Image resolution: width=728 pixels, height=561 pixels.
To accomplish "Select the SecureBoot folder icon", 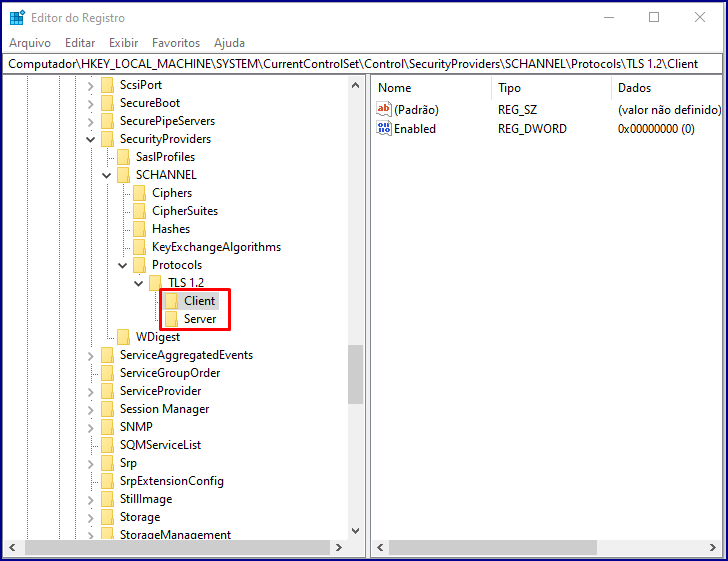I will point(107,103).
